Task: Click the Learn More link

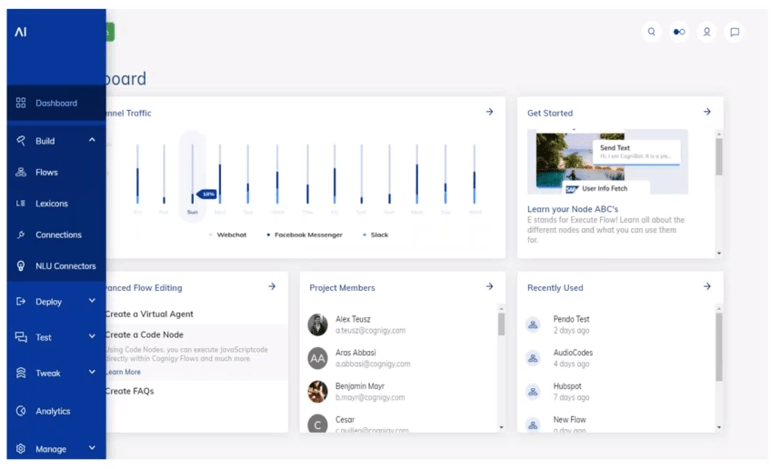Action: tap(123, 372)
